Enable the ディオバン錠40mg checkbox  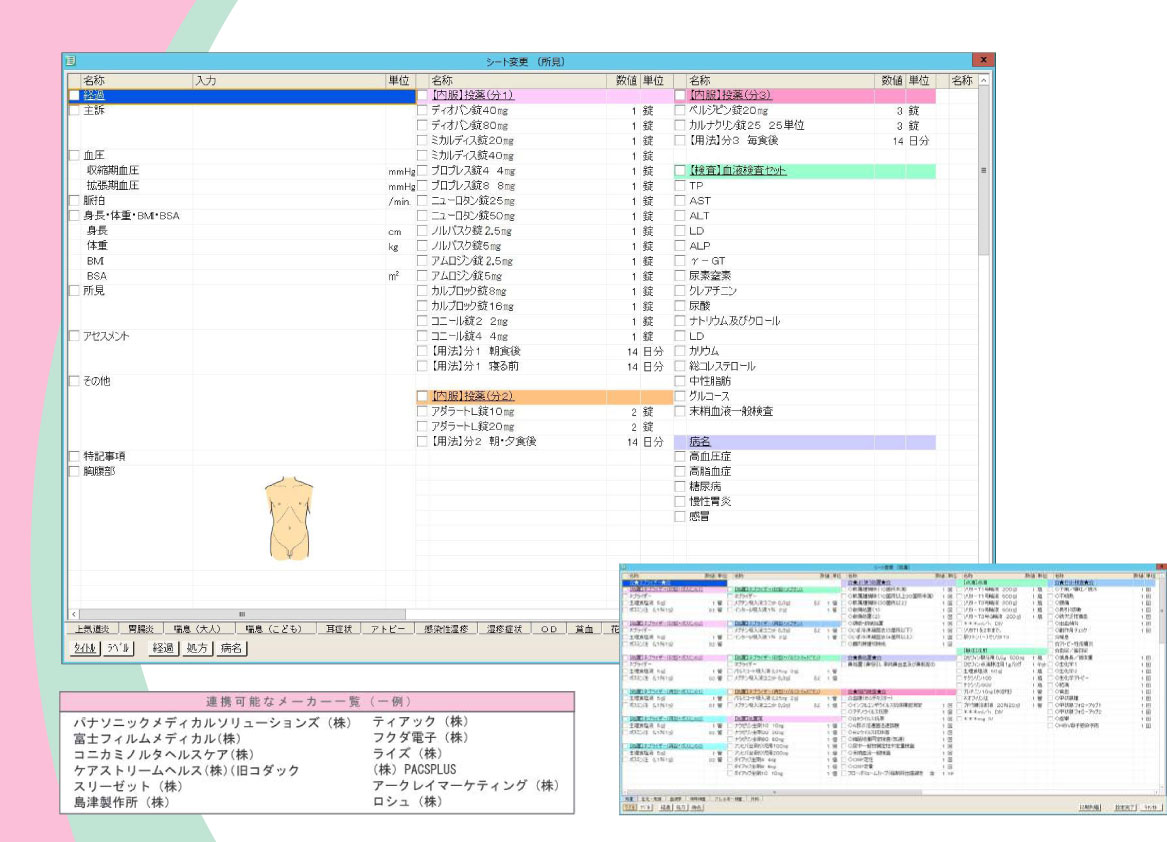[x=422, y=111]
